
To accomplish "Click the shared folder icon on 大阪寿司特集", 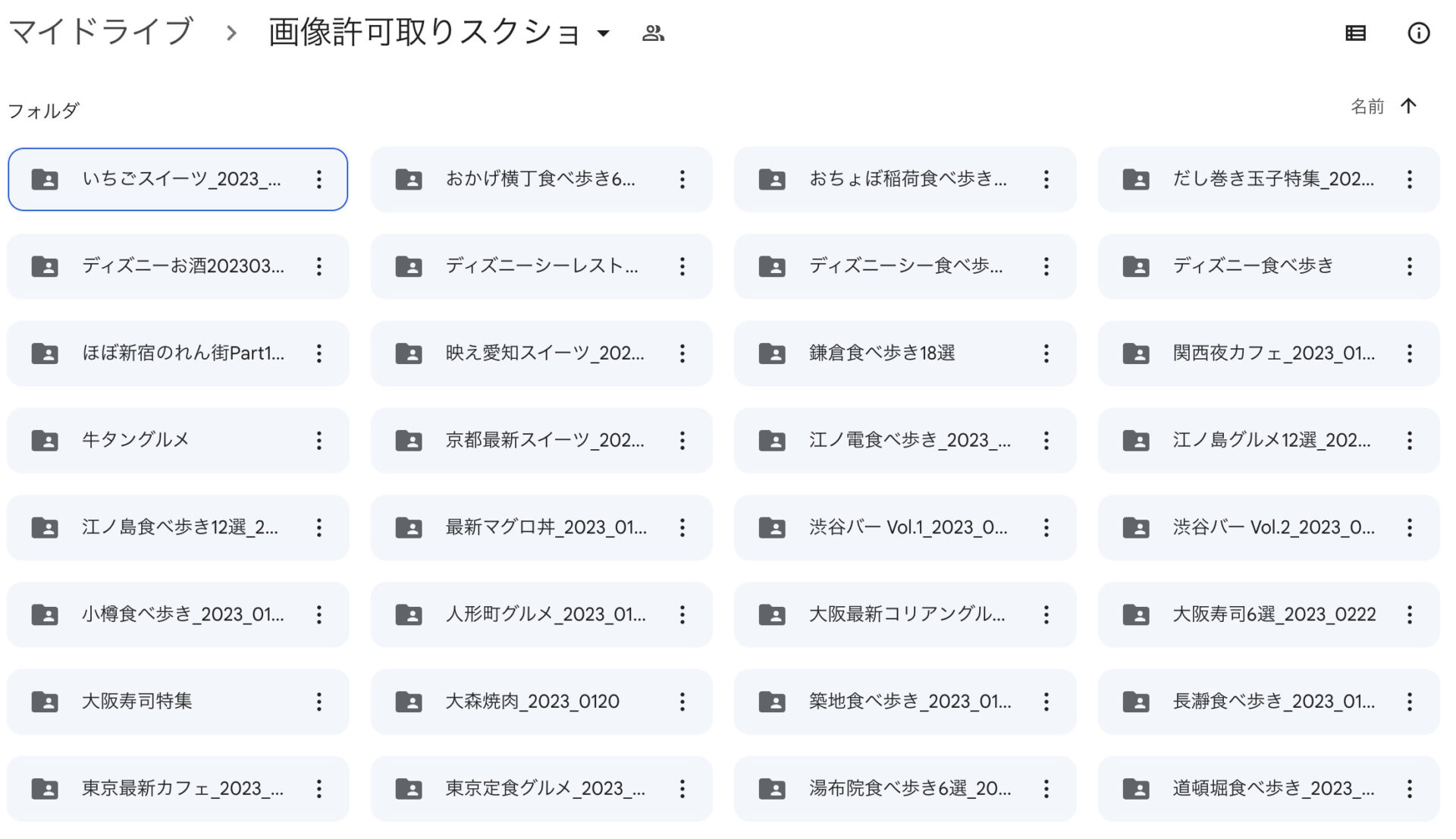I will [45, 702].
